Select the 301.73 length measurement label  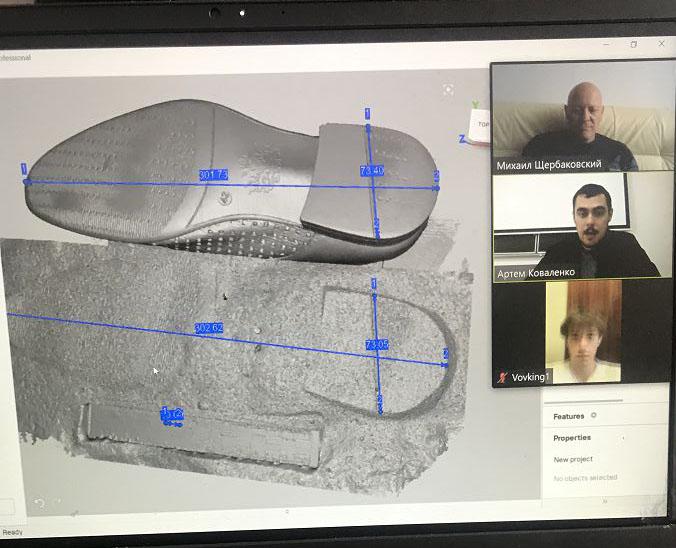tap(213, 175)
